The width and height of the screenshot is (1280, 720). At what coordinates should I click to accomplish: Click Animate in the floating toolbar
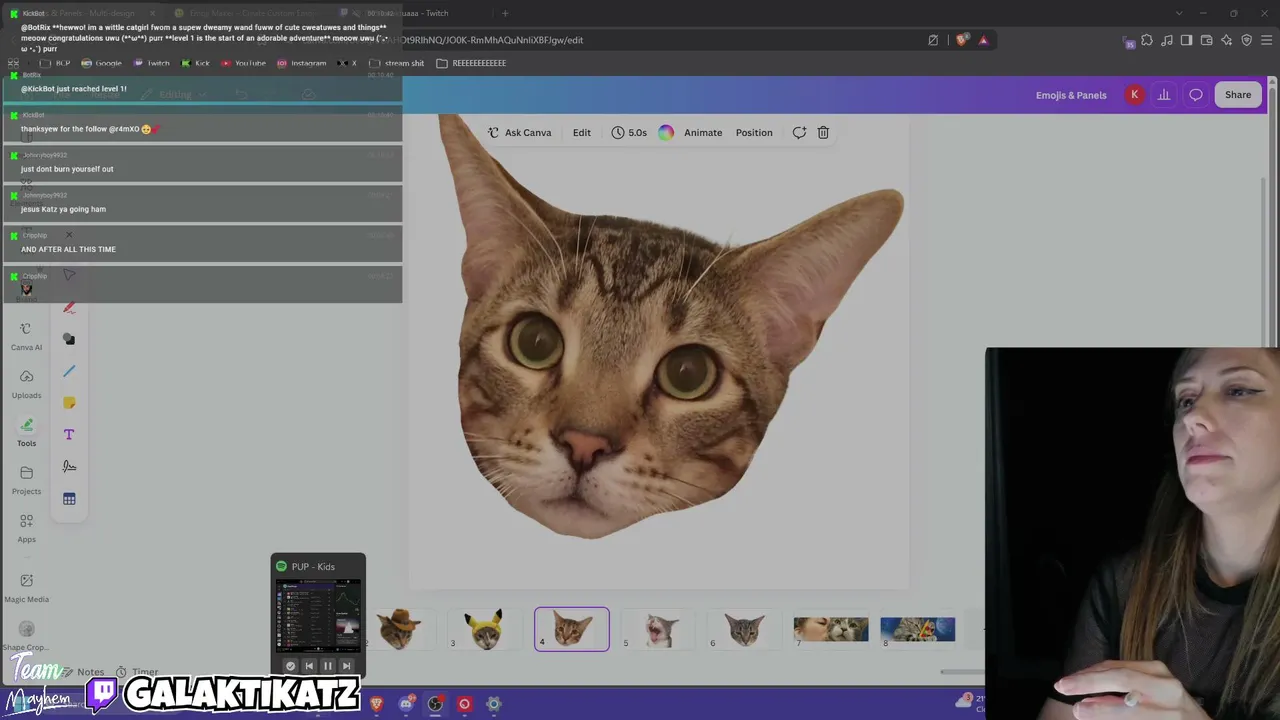coord(703,132)
